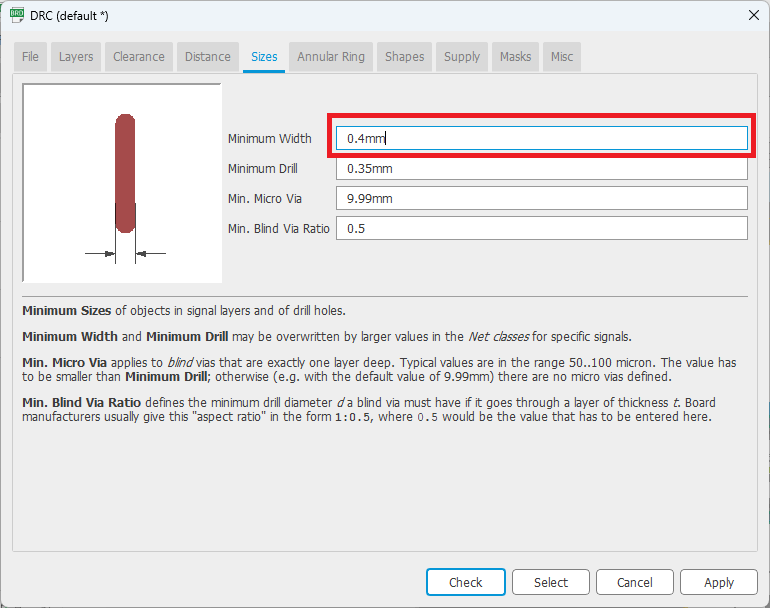Select the Distance tab
770x608 pixels.
[x=208, y=57]
